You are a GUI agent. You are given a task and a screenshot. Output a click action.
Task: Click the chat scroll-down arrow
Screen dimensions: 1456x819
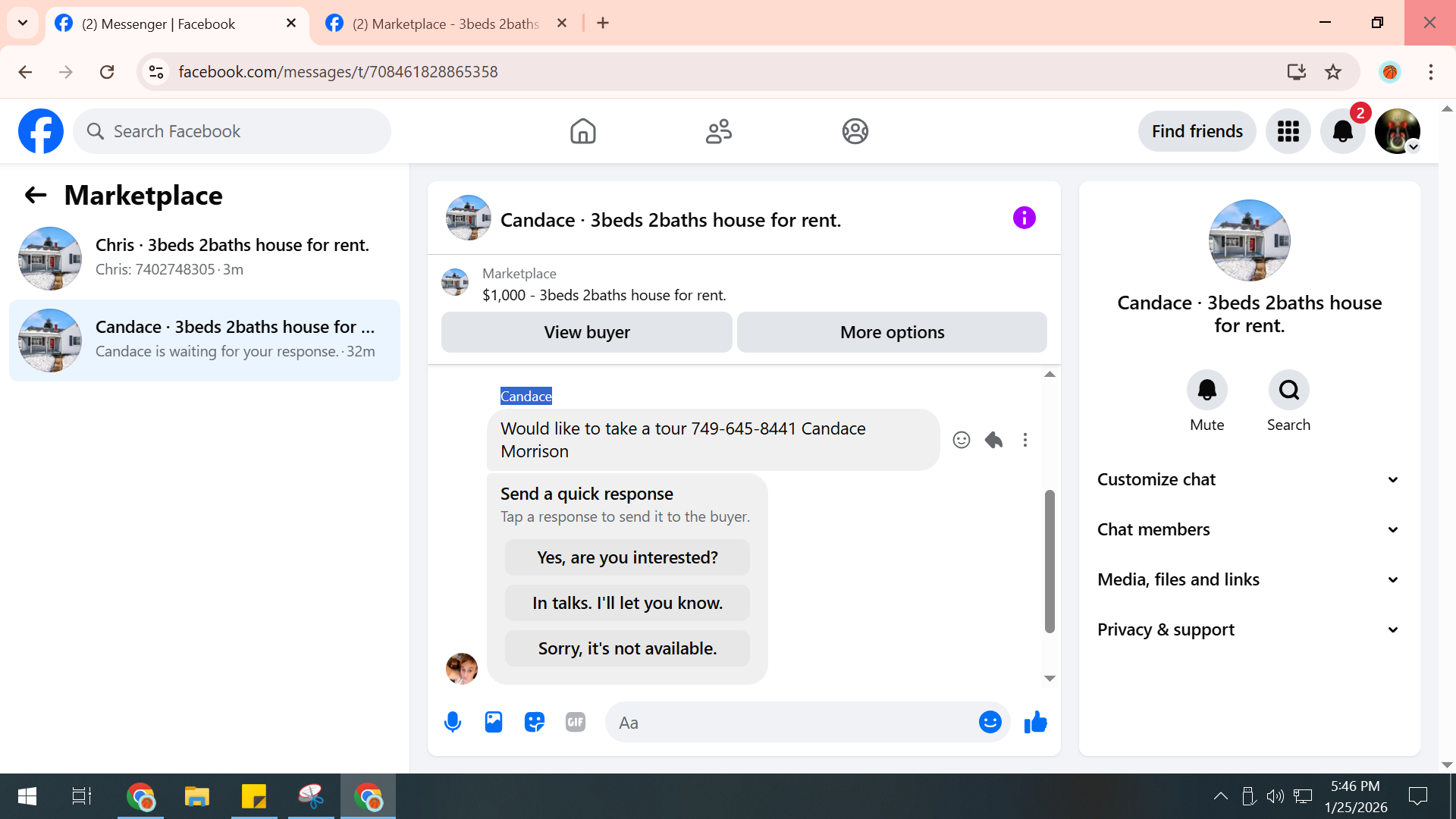[1050, 679]
